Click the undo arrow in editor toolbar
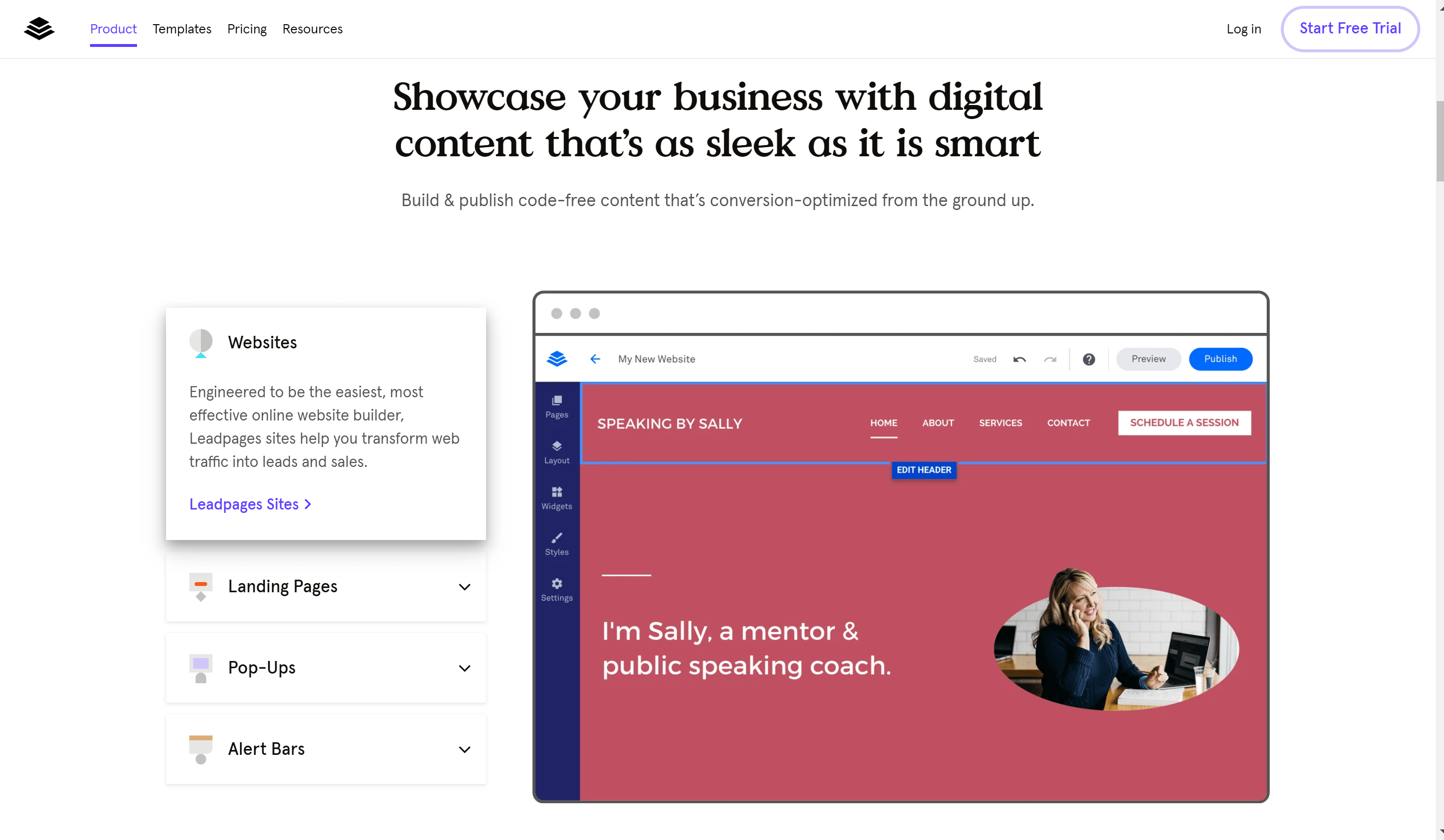The height and width of the screenshot is (840, 1444). point(1020,358)
